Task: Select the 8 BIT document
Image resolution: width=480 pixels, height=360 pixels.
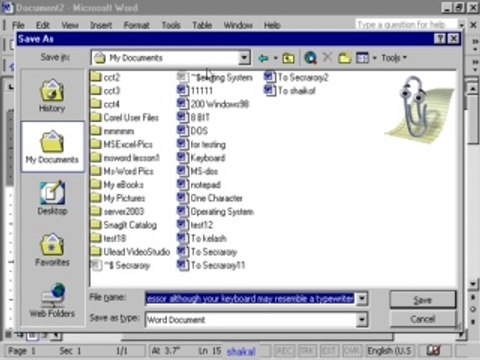Action: coord(193,117)
